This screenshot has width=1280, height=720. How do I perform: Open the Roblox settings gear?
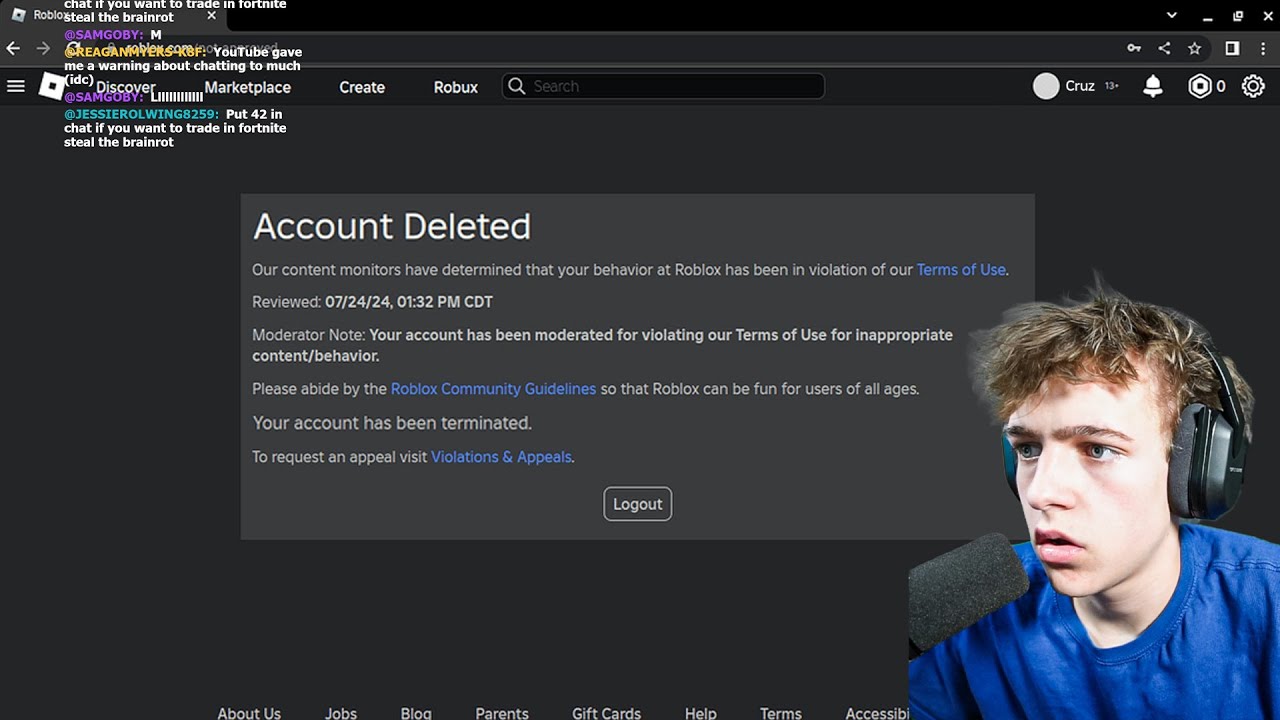(x=1253, y=87)
